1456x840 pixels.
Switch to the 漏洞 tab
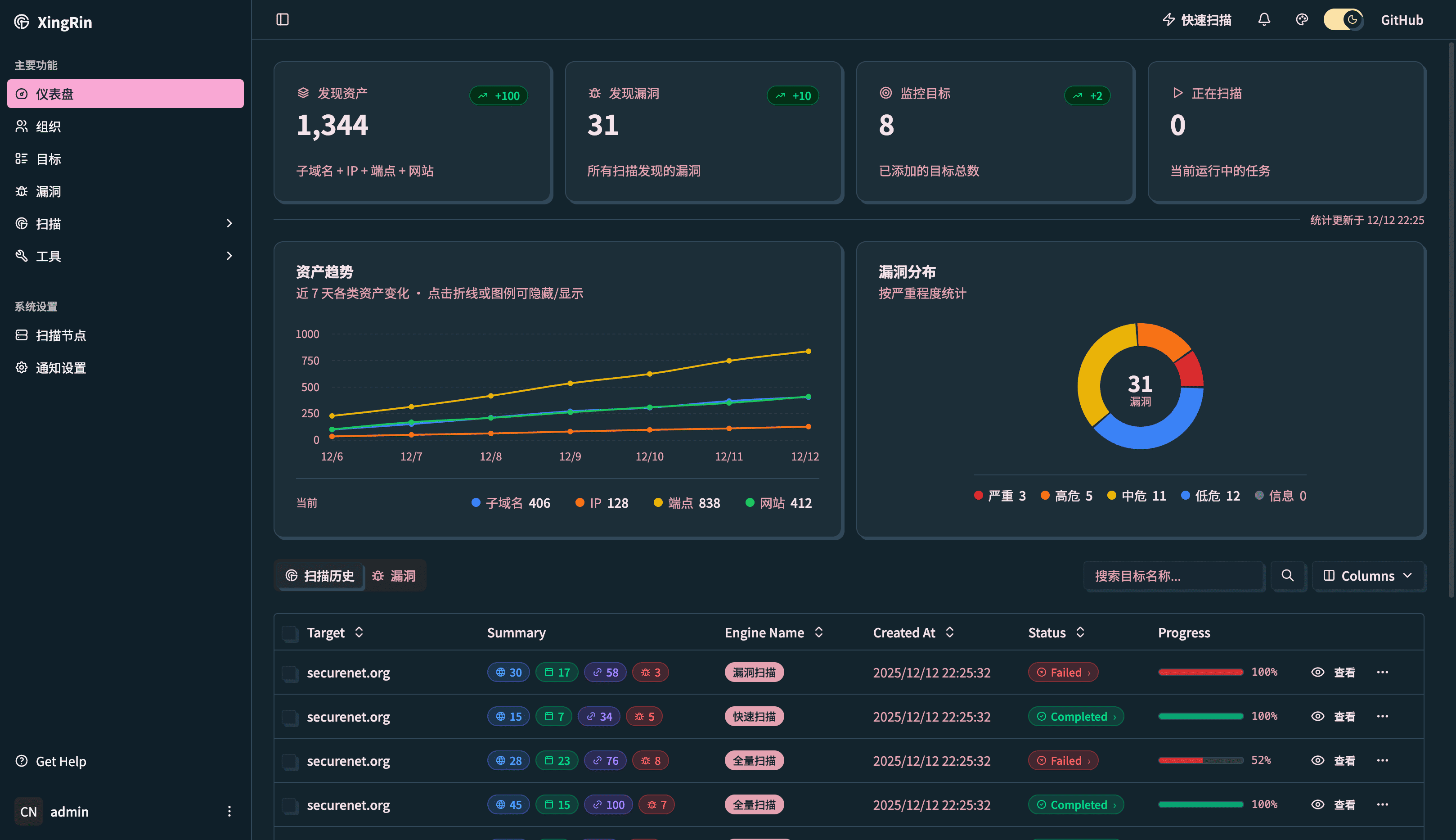394,576
